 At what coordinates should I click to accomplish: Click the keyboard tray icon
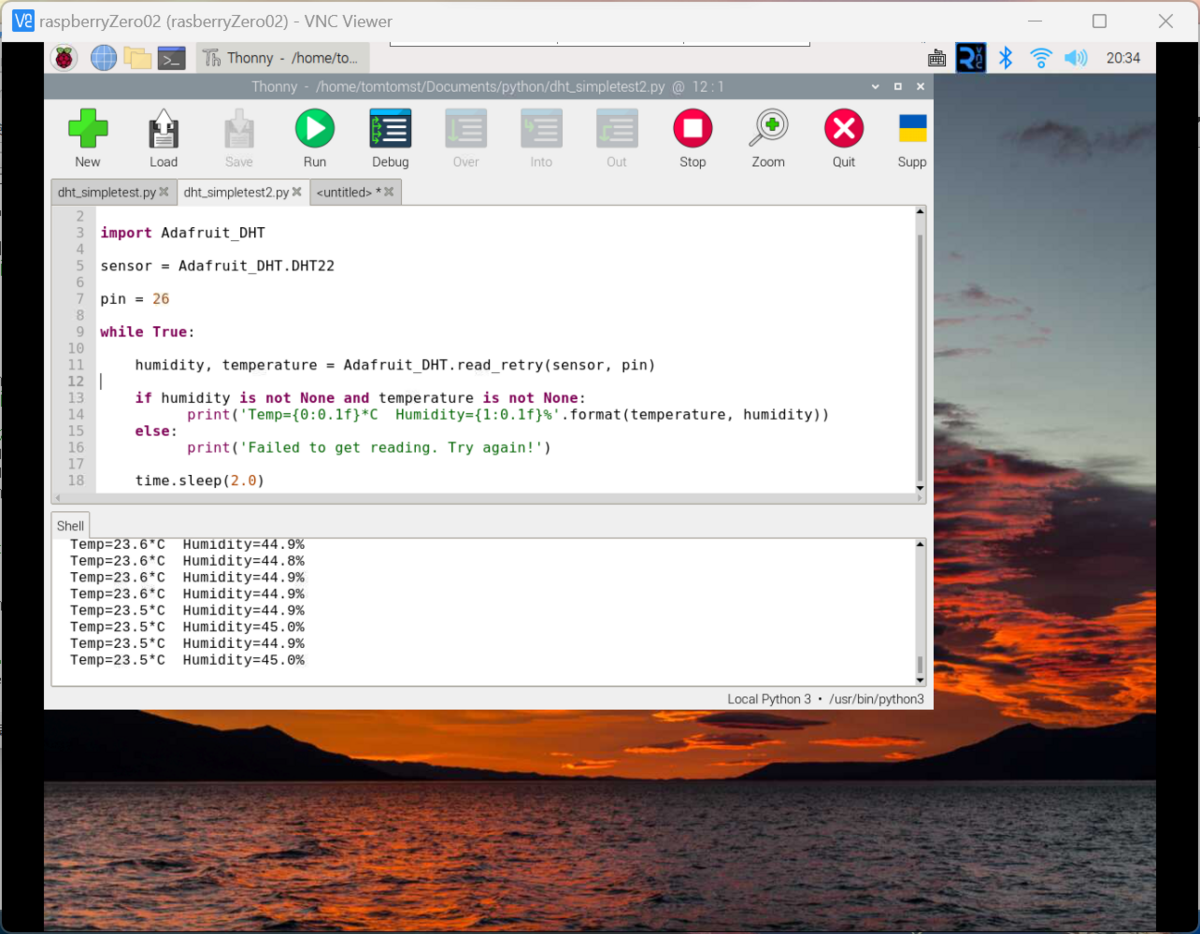[937, 58]
